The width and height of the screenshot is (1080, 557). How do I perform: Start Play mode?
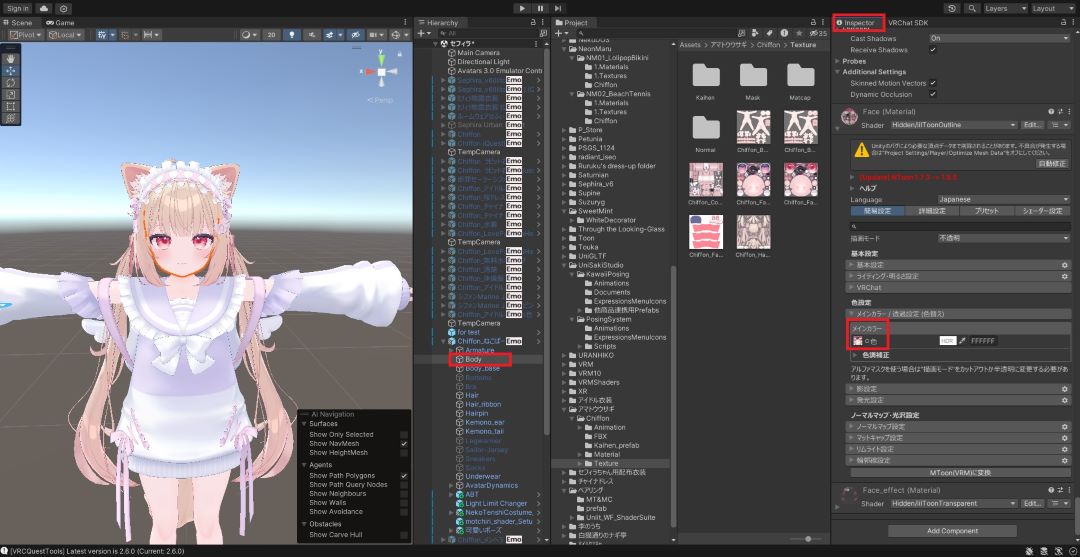pyautogui.click(x=522, y=8)
